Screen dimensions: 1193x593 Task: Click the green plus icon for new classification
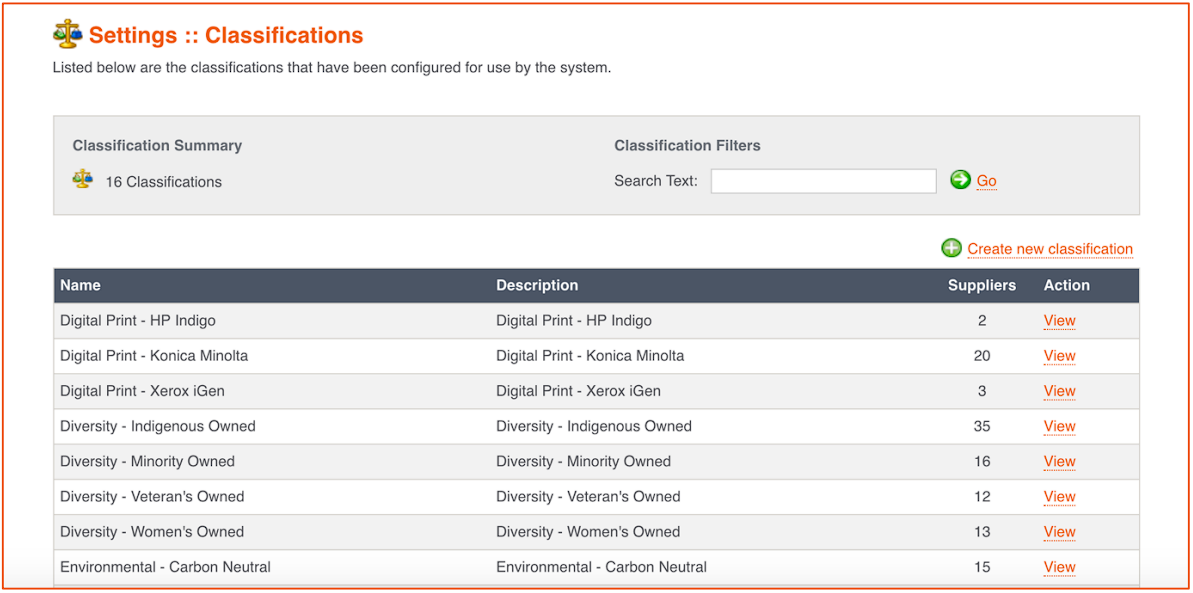pos(951,248)
